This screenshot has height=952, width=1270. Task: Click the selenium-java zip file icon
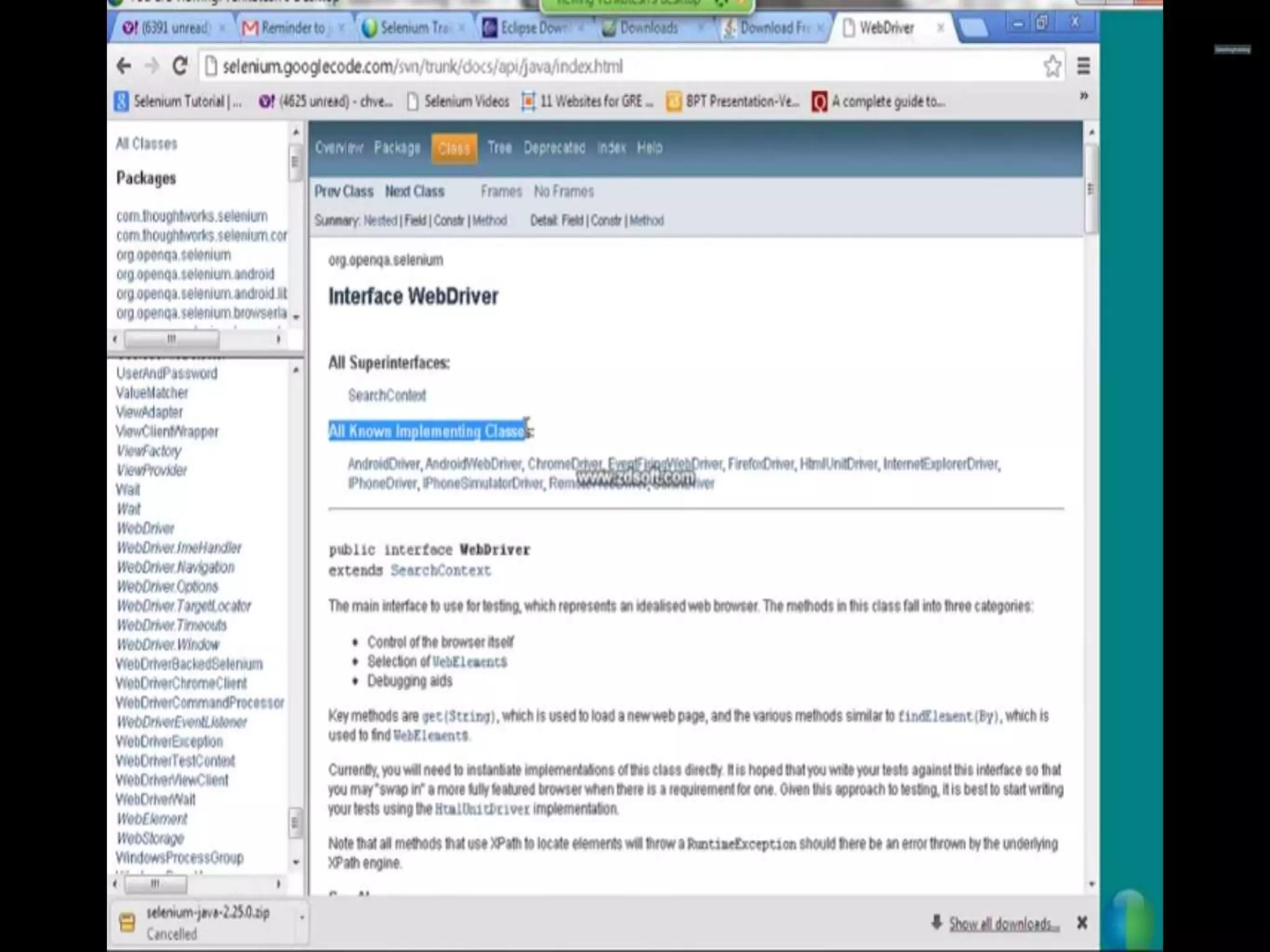coord(127,922)
